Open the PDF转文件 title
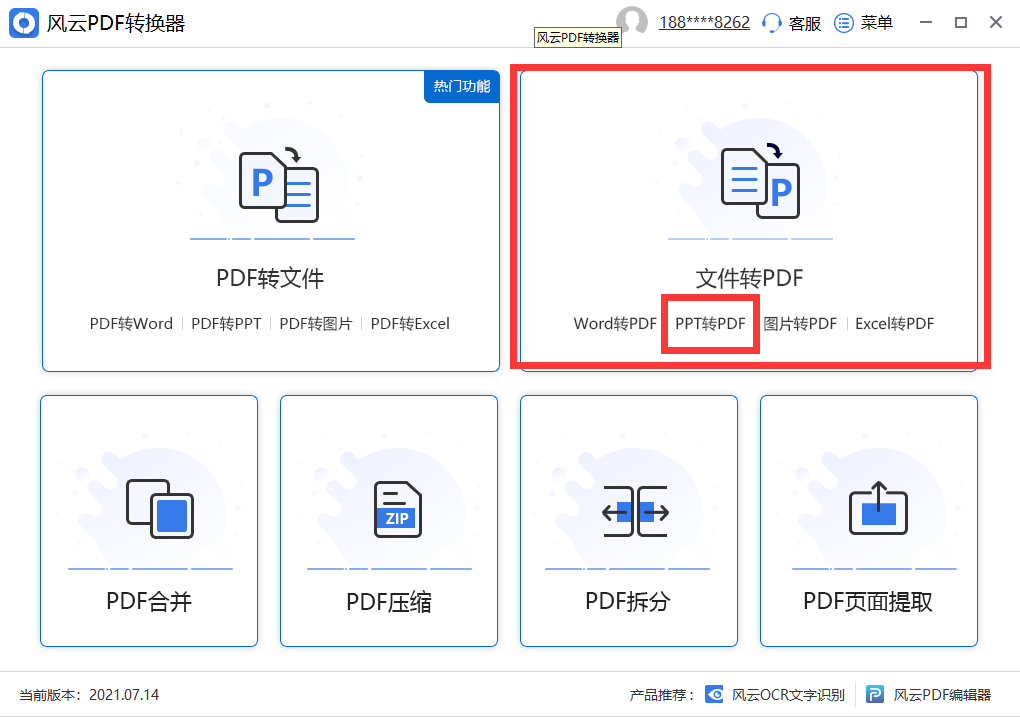This screenshot has width=1020, height=717. [270, 278]
